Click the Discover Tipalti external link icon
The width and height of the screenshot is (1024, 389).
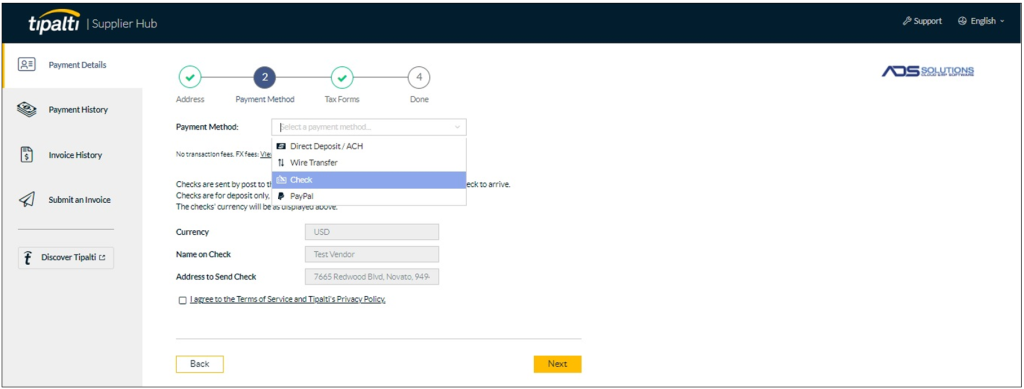coord(102,258)
